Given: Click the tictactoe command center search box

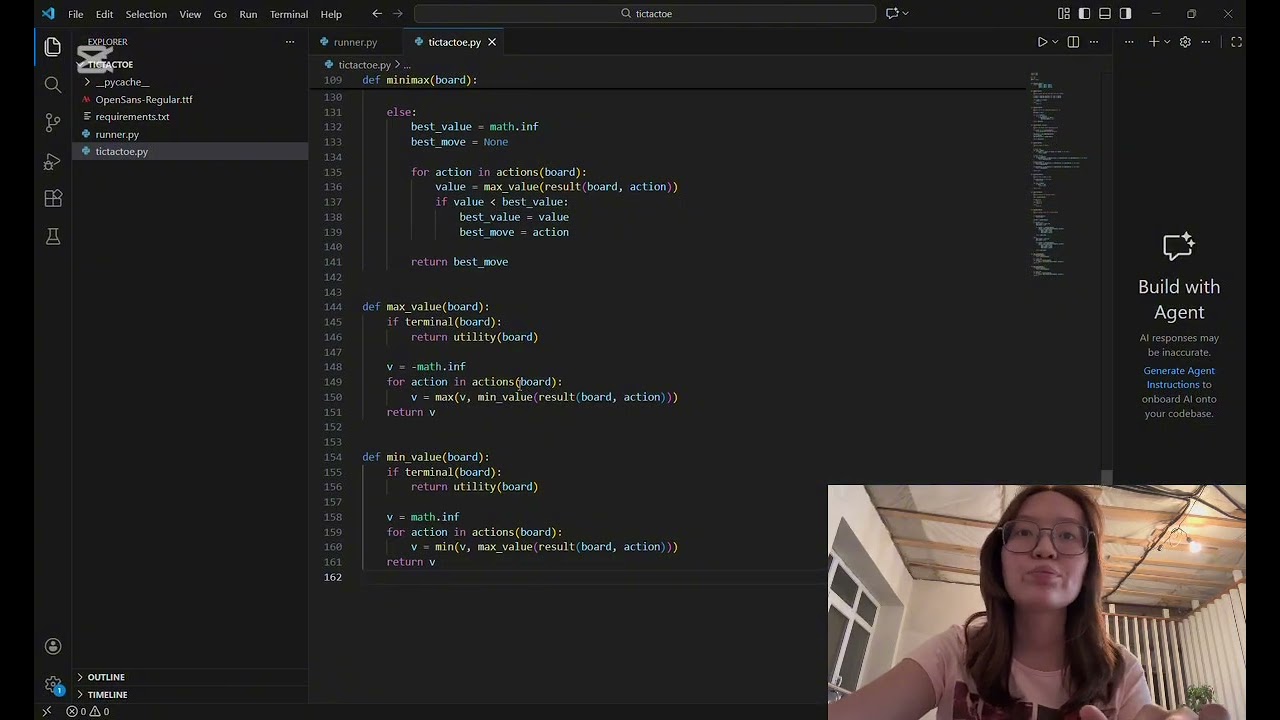Looking at the screenshot, I should [x=645, y=14].
